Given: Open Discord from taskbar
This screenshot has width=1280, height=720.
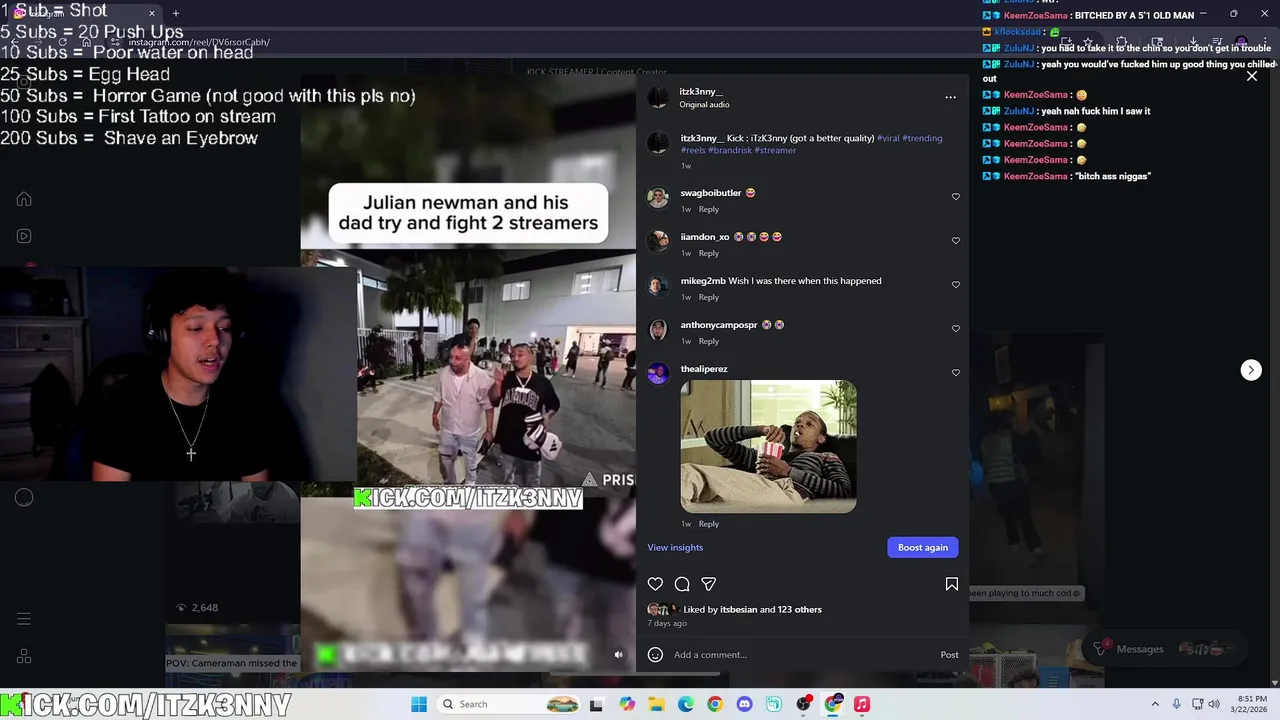Looking at the screenshot, I should [x=744, y=704].
